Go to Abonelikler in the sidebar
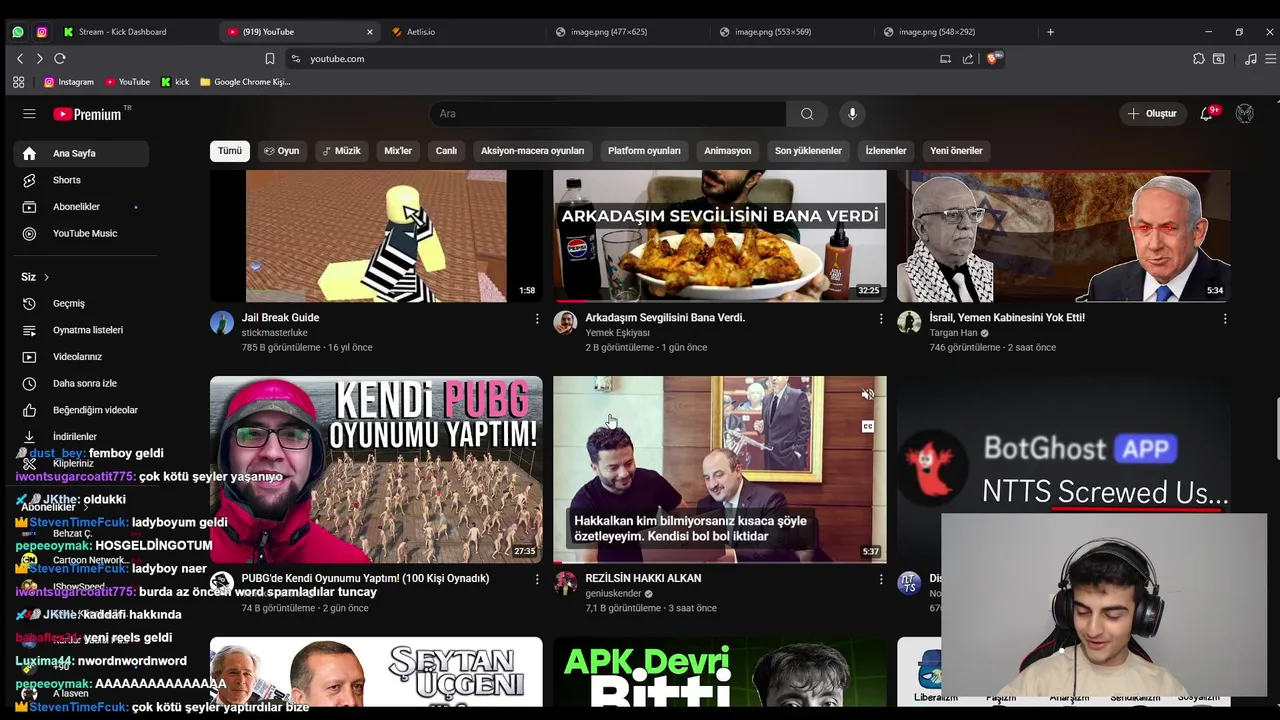1280x720 pixels. click(81, 207)
